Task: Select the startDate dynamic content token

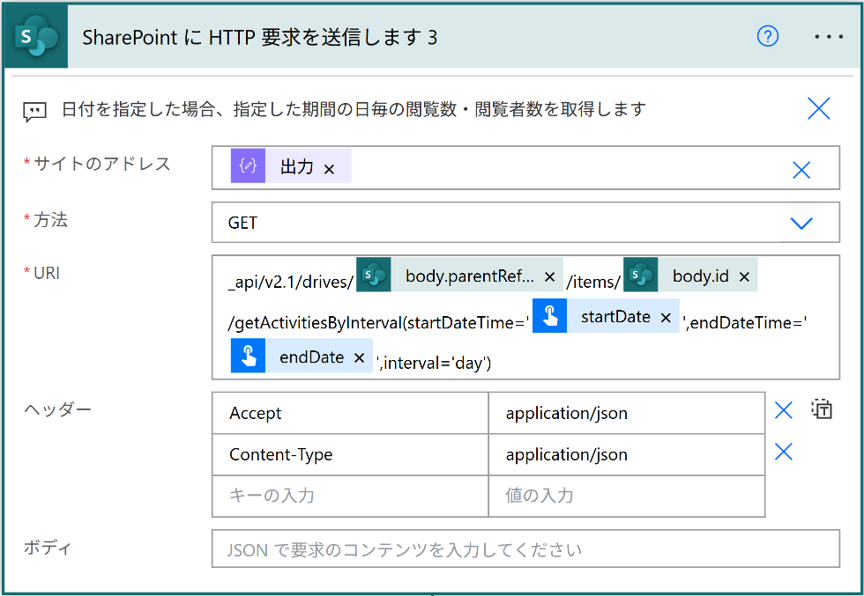Action: tap(614, 317)
